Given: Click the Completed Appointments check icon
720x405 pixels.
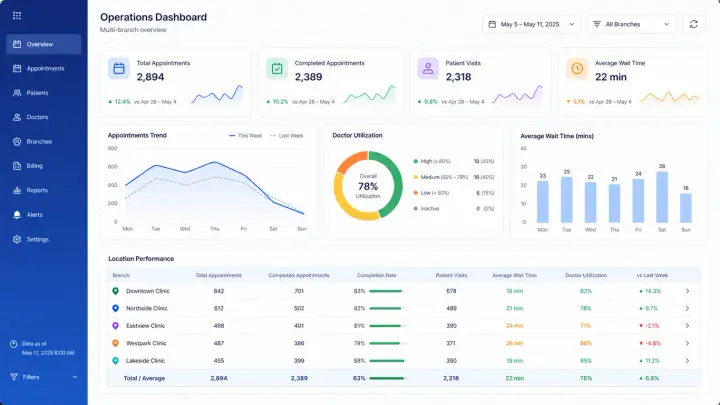Looking at the screenshot, I should pyautogui.click(x=277, y=68).
